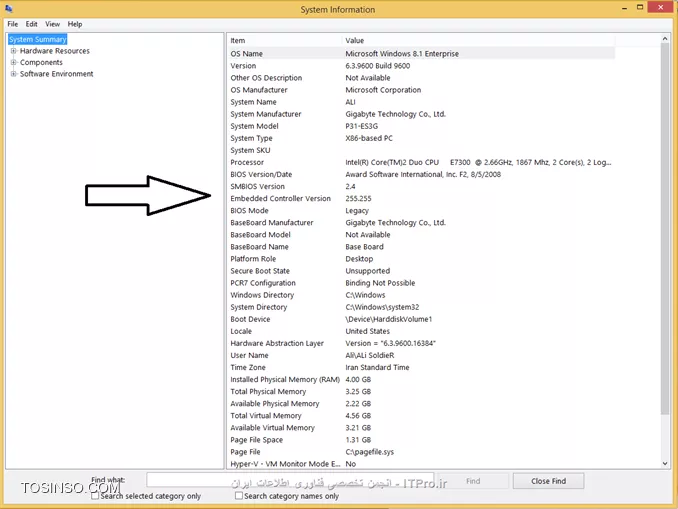Select the Available Virtual Memory row
The height and width of the screenshot is (509, 678).
pos(421,428)
